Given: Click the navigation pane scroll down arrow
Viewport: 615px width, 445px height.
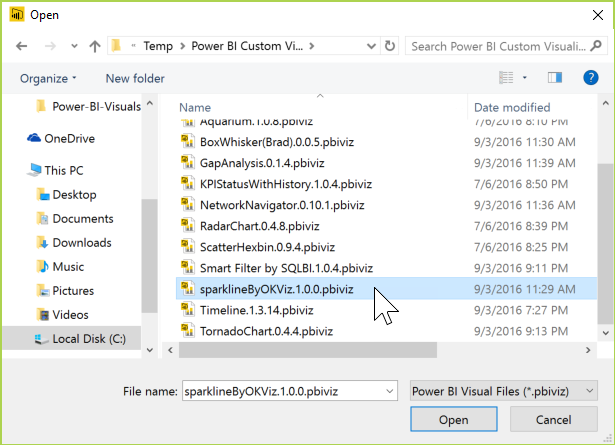Looking at the screenshot, I should pyautogui.click(x=149, y=350).
